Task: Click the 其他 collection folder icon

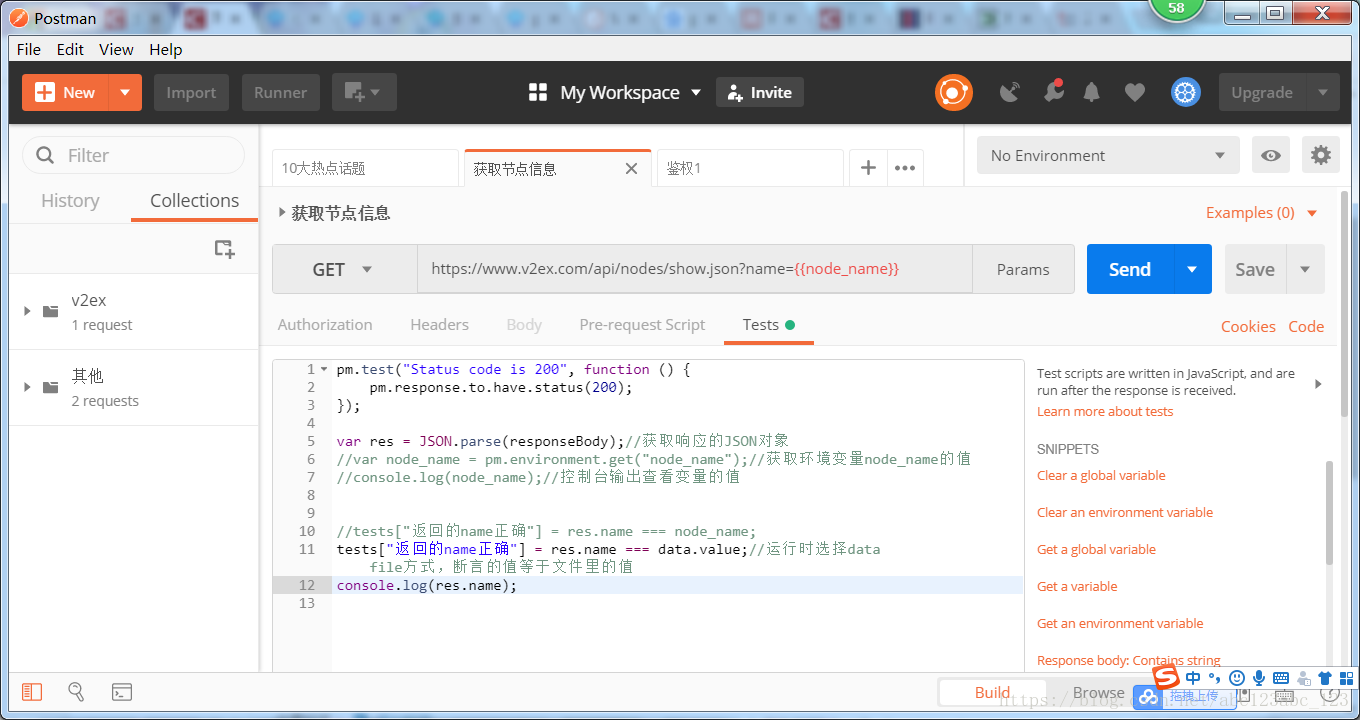Action: 51,387
